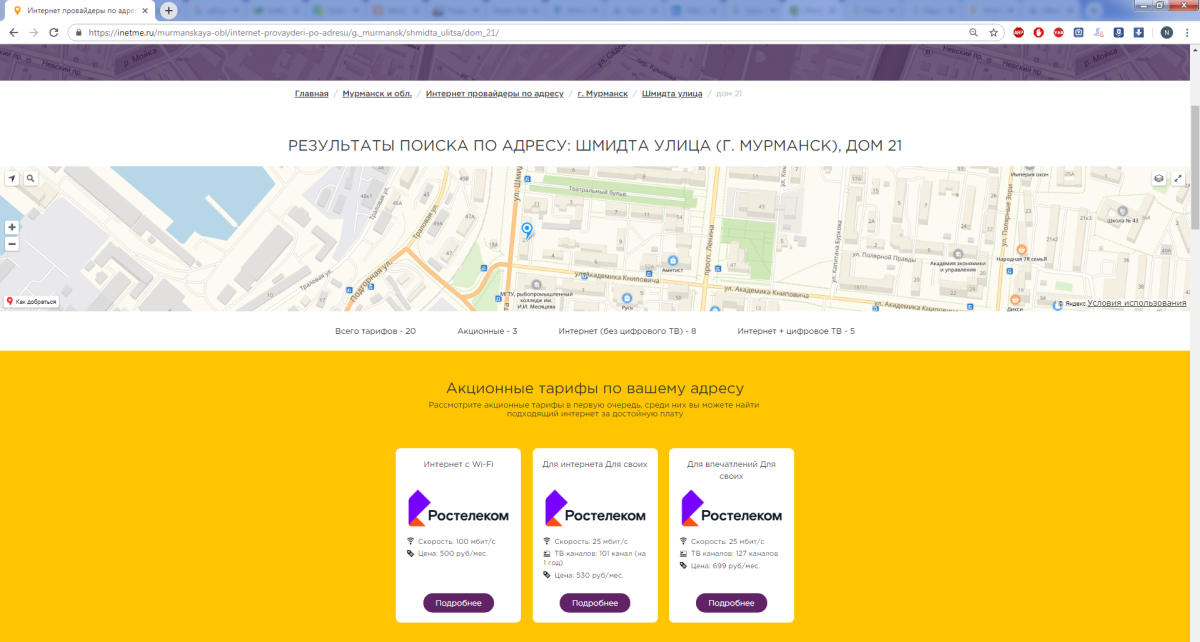Click the browser back arrow
1200x642 pixels.
(x=13, y=32)
